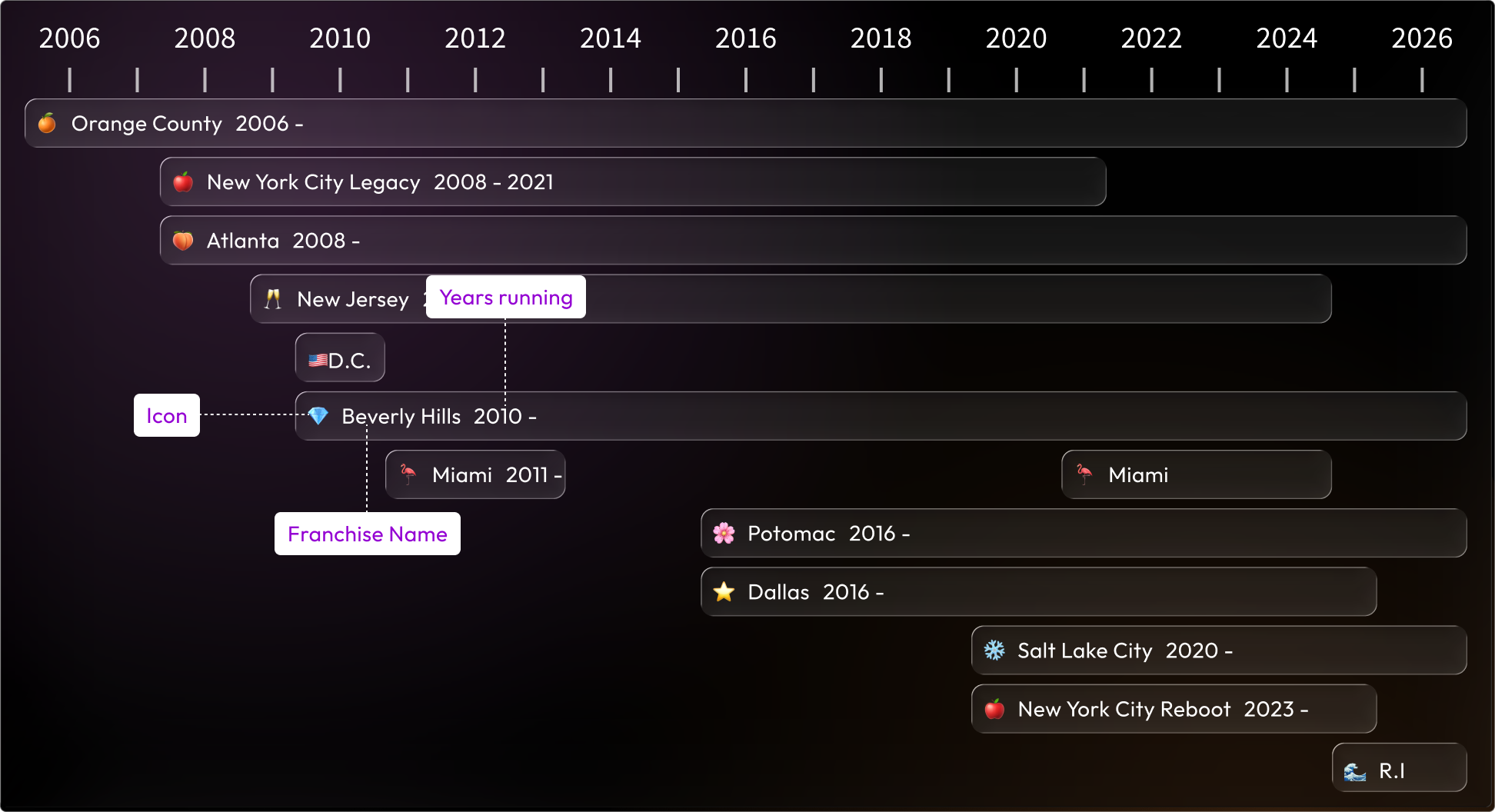The width and height of the screenshot is (1495, 812).
Task: Select the 2006 year label on the timeline
Action: pos(69,38)
